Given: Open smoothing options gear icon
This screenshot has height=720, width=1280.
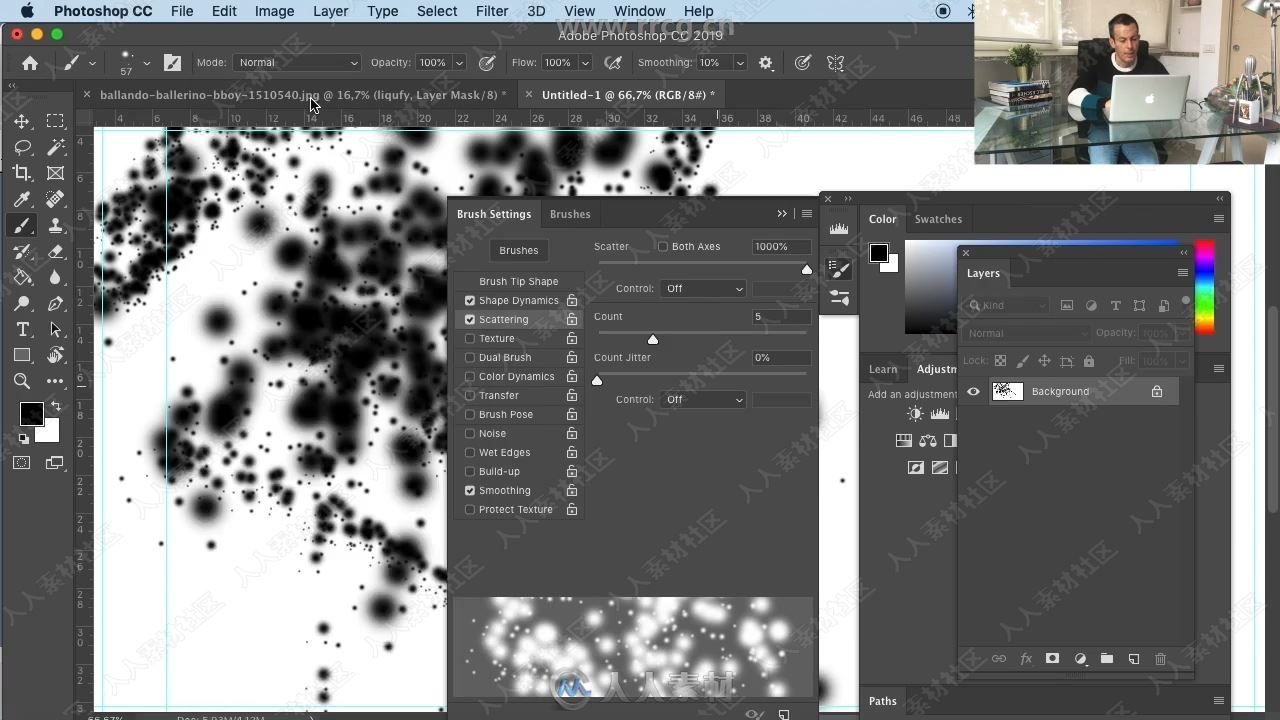Looking at the screenshot, I should [x=766, y=62].
